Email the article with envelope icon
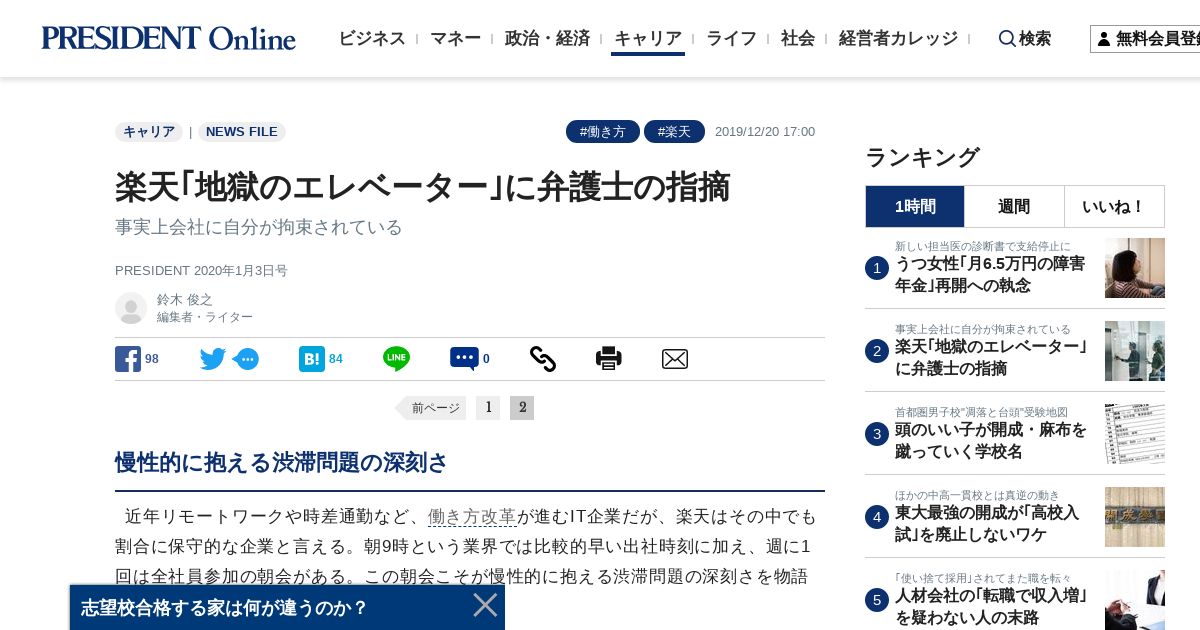This screenshot has height=630, width=1200. tap(675, 359)
